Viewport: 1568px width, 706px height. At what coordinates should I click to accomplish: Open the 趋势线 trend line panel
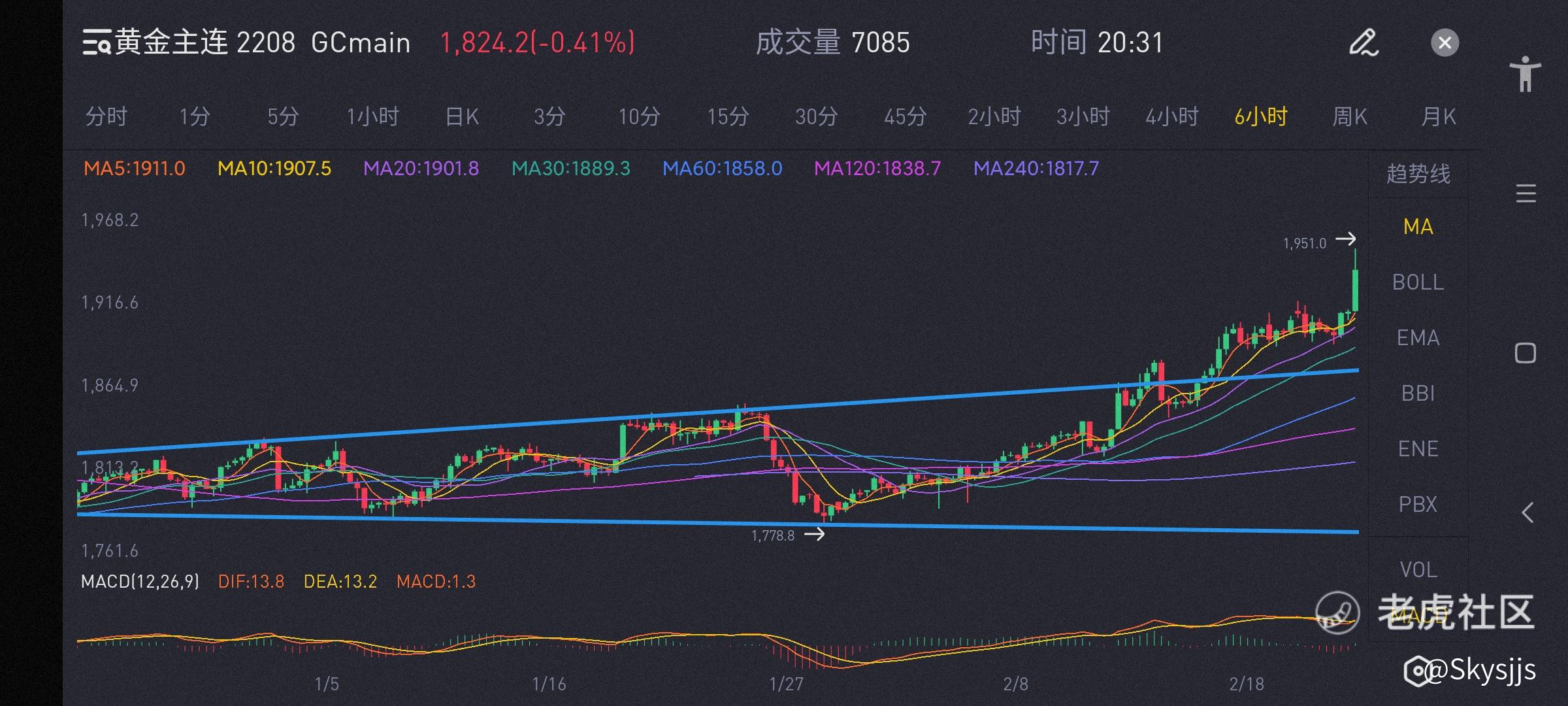pyautogui.click(x=1418, y=174)
